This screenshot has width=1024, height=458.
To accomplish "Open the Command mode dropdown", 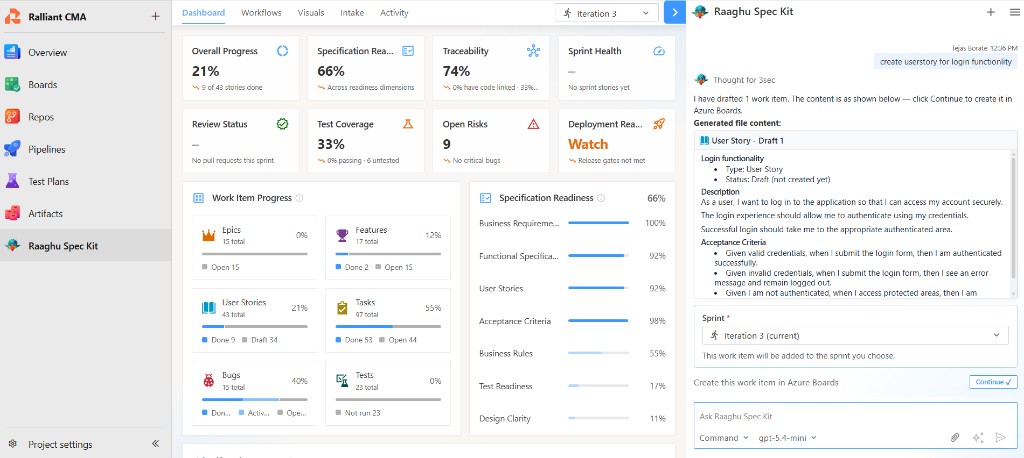I will (x=724, y=438).
